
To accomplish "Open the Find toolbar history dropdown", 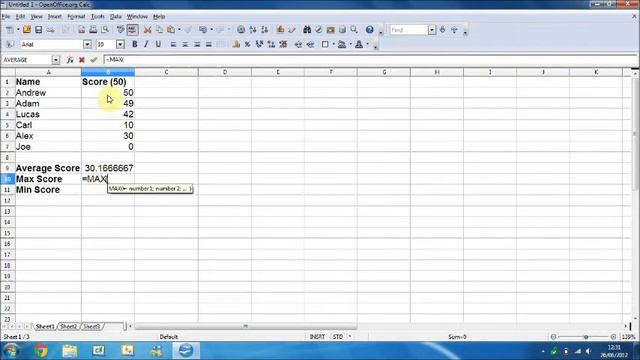I will [x=431, y=30].
